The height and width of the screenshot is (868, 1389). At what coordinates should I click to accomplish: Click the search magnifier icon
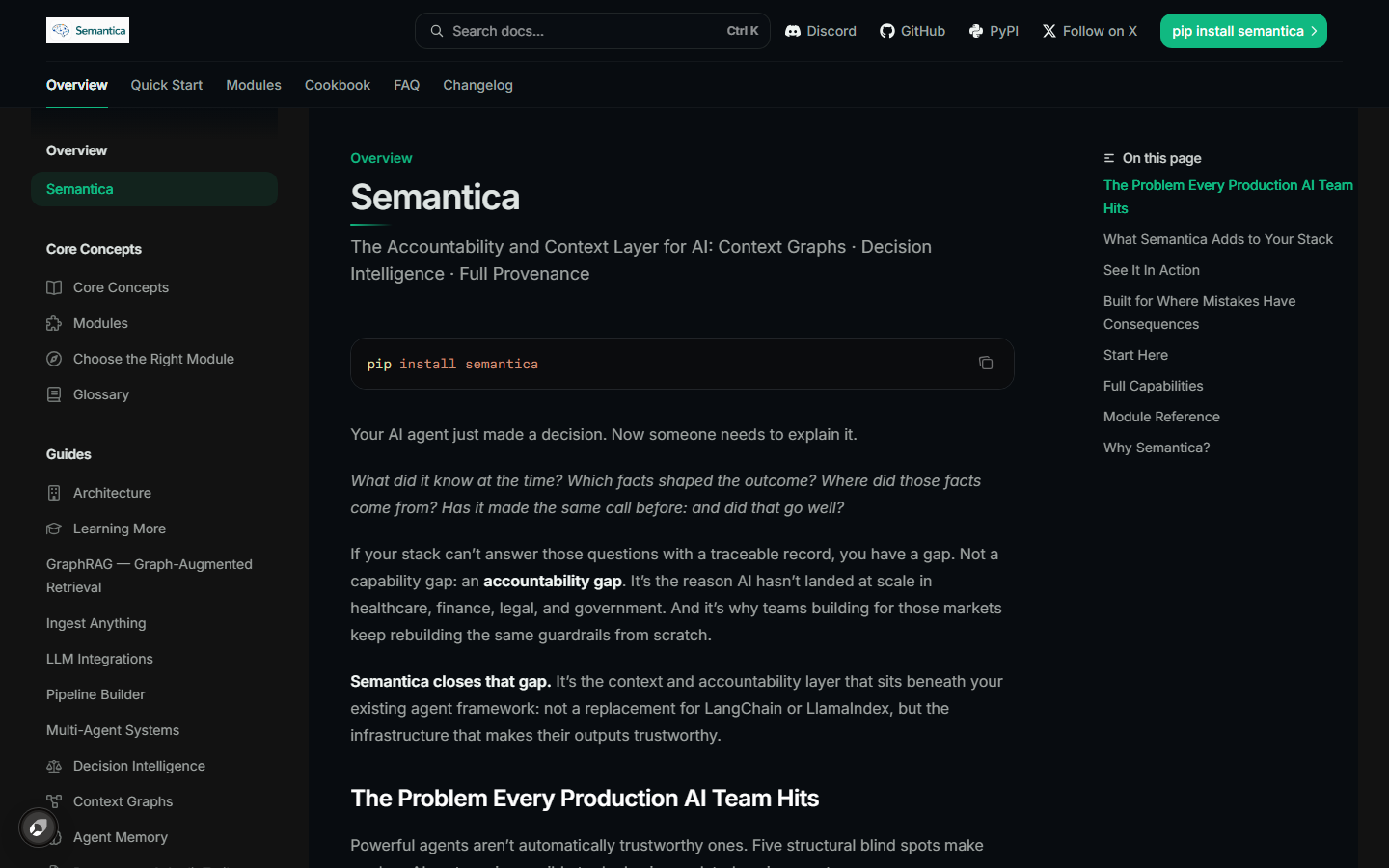click(x=437, y=31)
